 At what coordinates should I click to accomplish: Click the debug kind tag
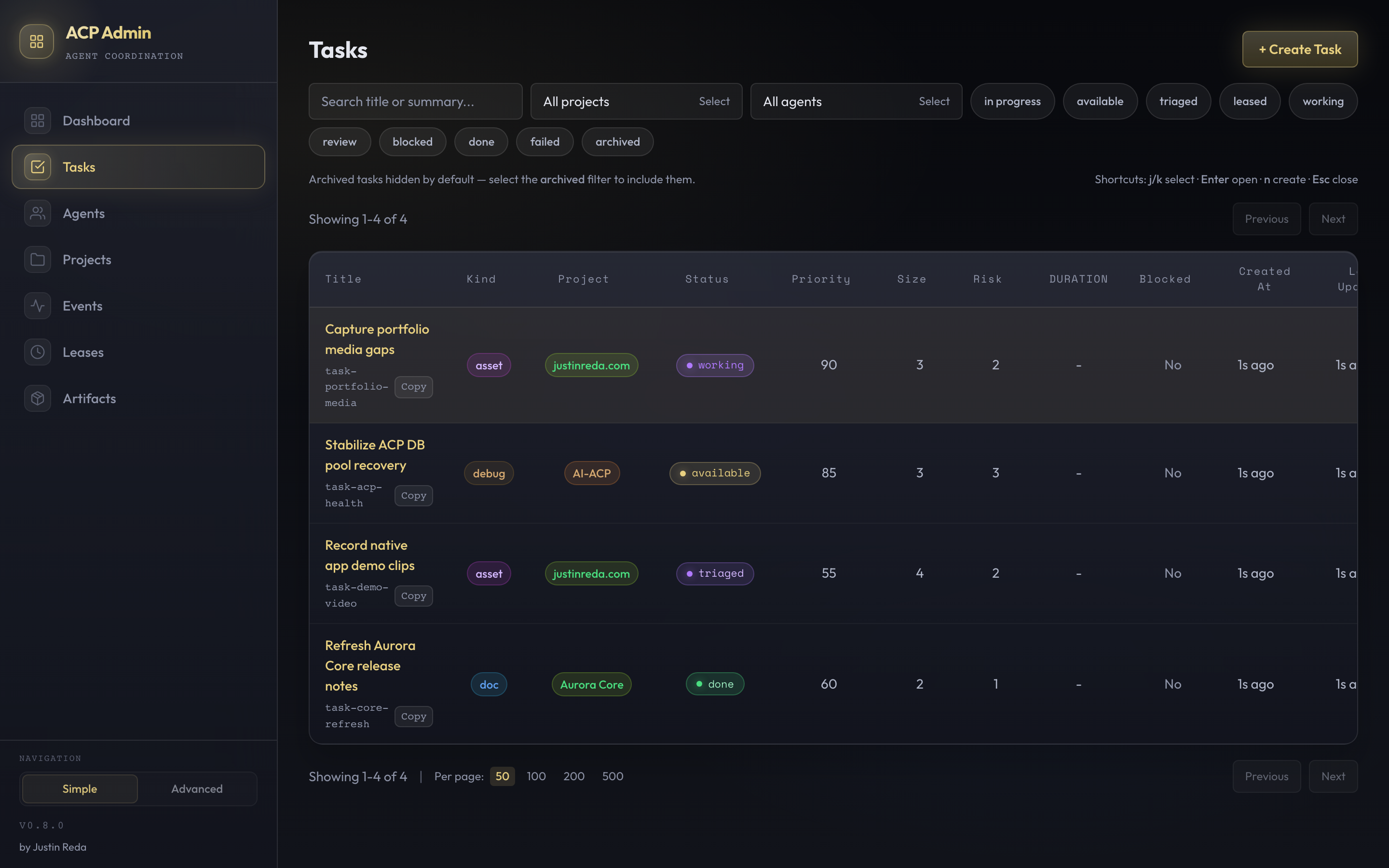(x=489, y=473)
